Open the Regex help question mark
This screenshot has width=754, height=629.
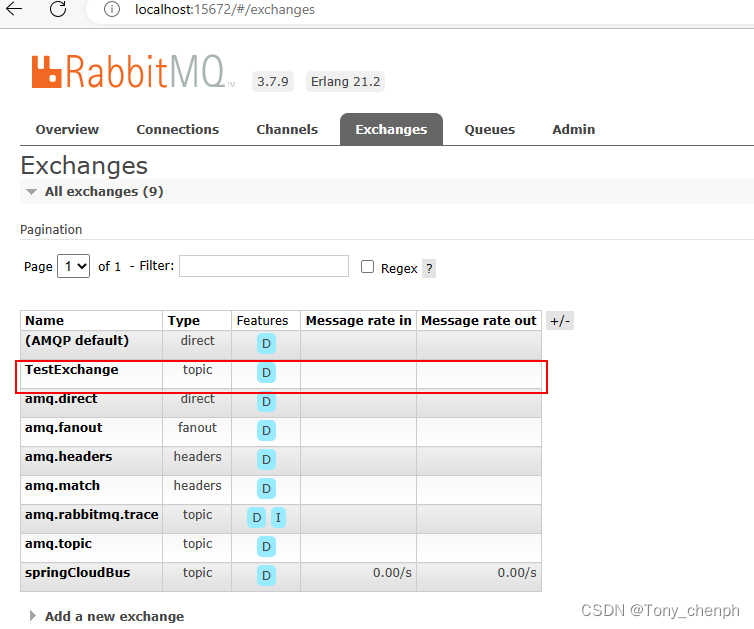pos(429,268)
